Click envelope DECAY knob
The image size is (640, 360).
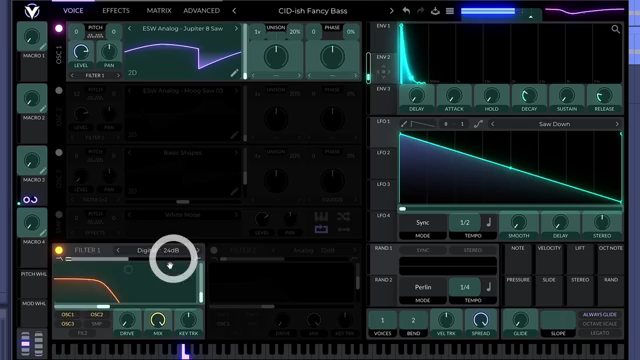pos(529,96)
